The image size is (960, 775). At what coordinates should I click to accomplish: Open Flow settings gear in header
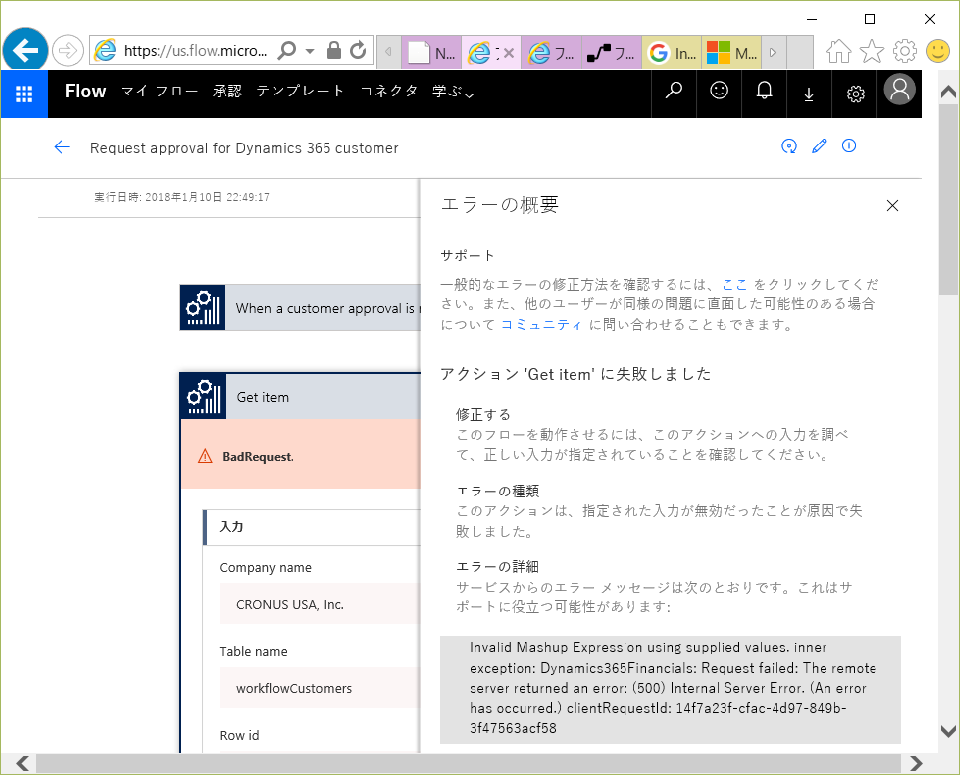point(855,94)
